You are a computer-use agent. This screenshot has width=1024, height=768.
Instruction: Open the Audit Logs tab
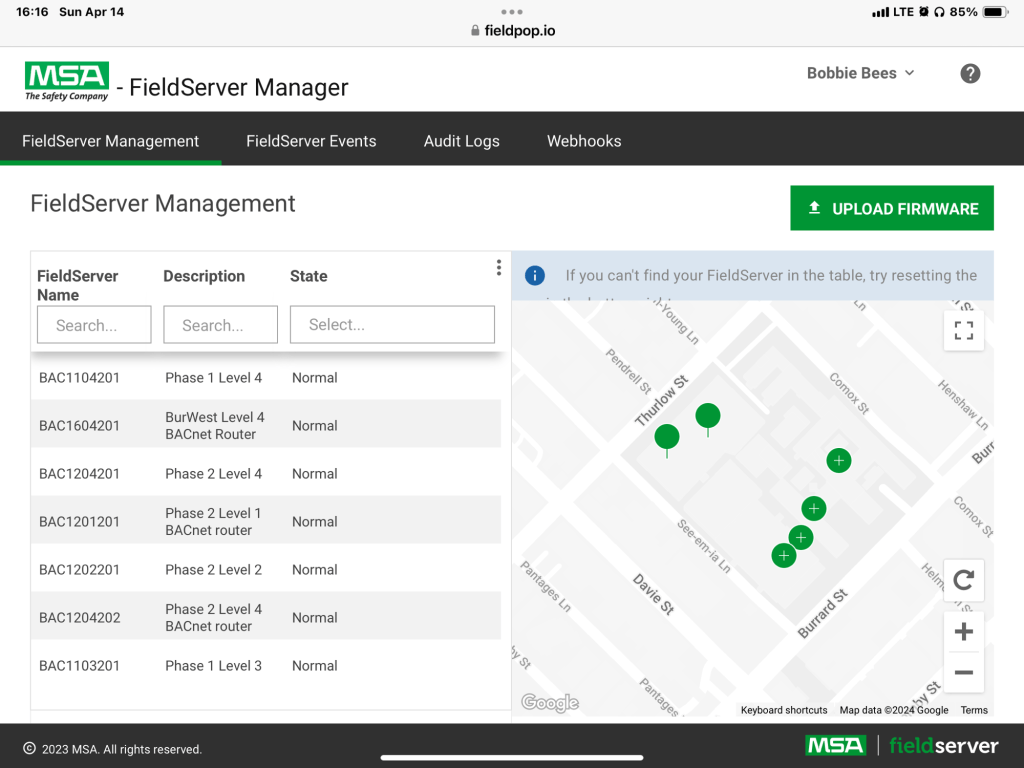click(461, 141)
